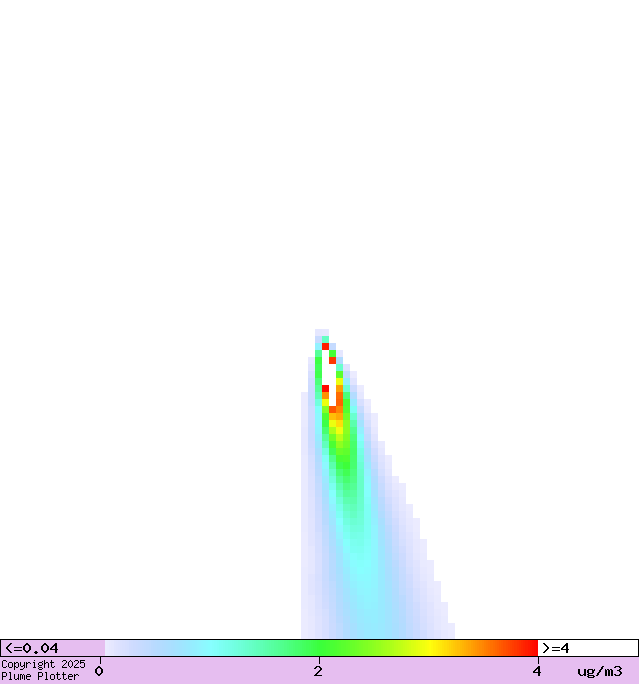The image size is (639, 684).
Task: Select the '4' tick label on scale
Action: (x=537, y=671)
